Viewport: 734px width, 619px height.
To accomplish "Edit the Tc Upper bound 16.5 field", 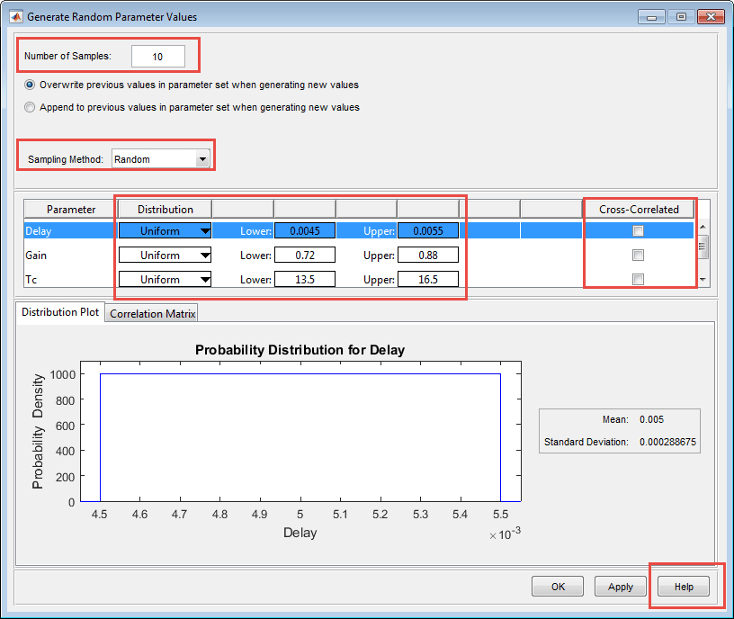I will (428, 280).
